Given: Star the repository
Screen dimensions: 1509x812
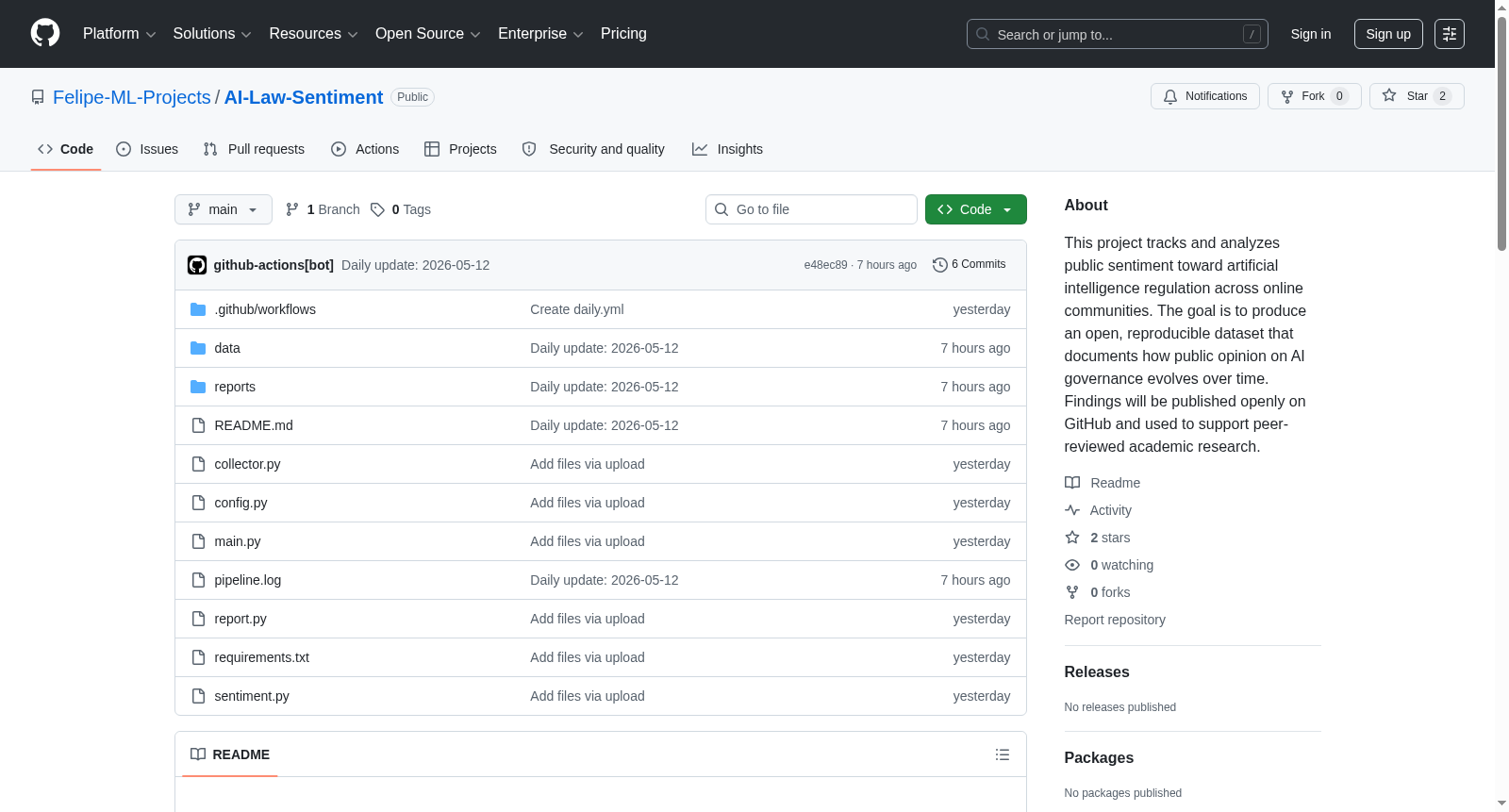Looking at the screenshot, I should tap(1417, 96).
